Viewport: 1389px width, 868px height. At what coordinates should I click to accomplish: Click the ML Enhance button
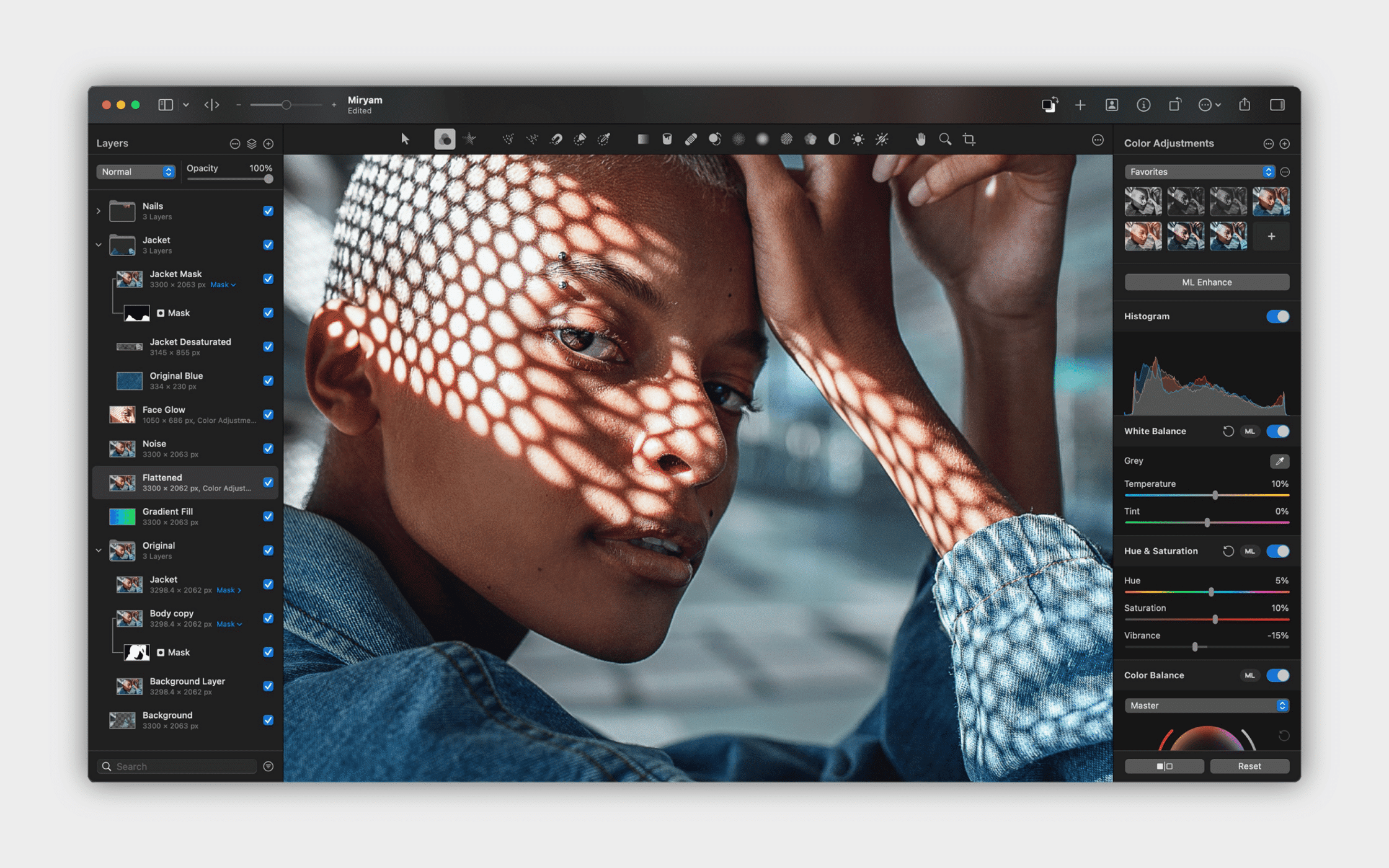[x=1203, y=282]
